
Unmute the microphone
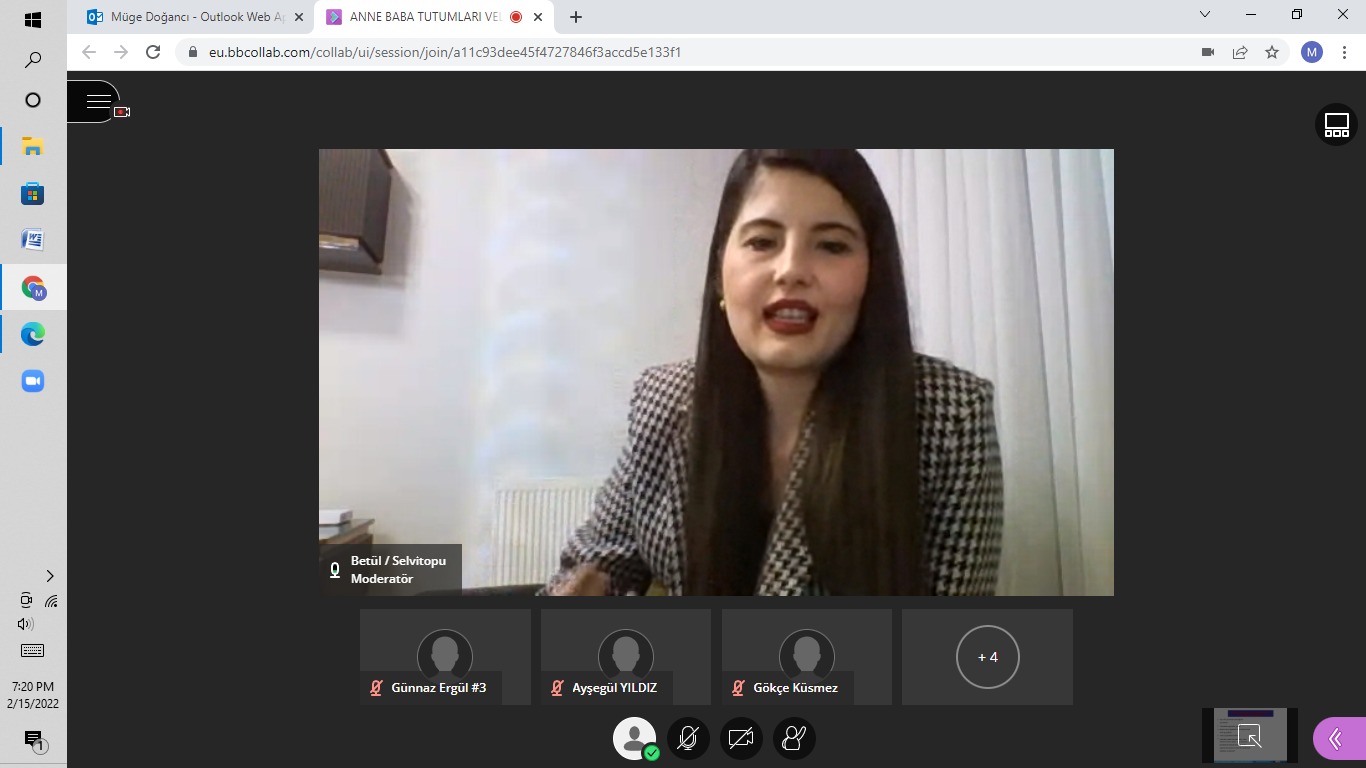[x=688, y=739]
